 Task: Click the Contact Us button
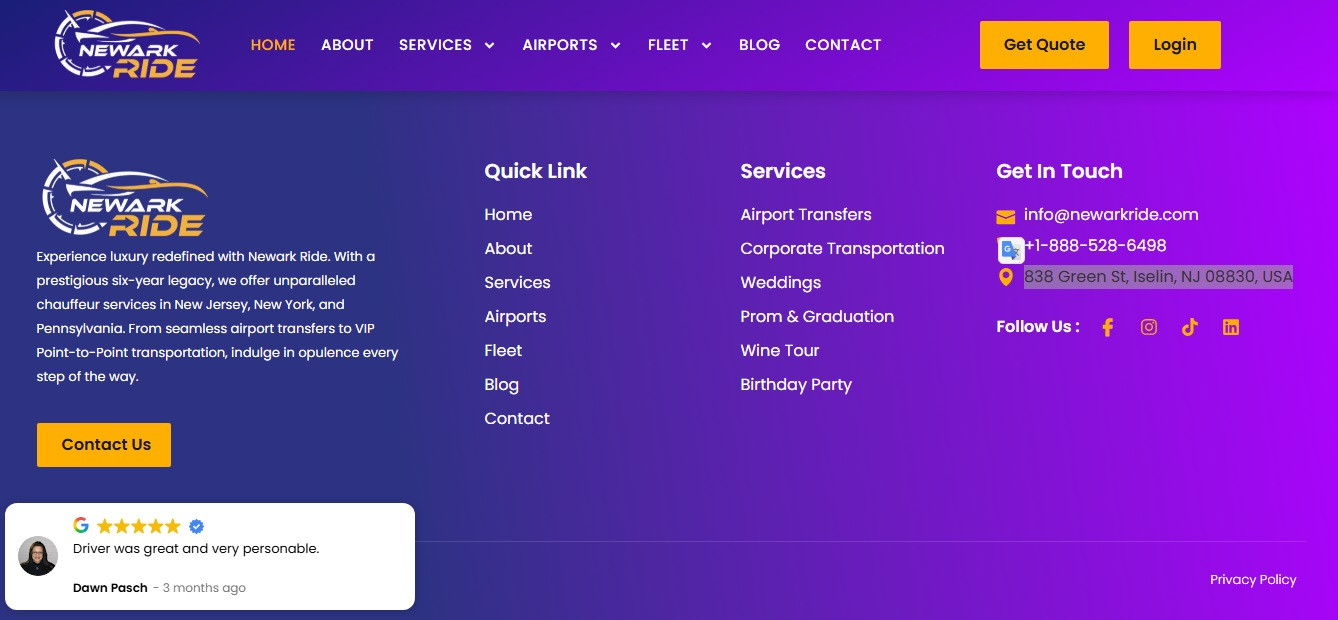[x=104, y=445]
